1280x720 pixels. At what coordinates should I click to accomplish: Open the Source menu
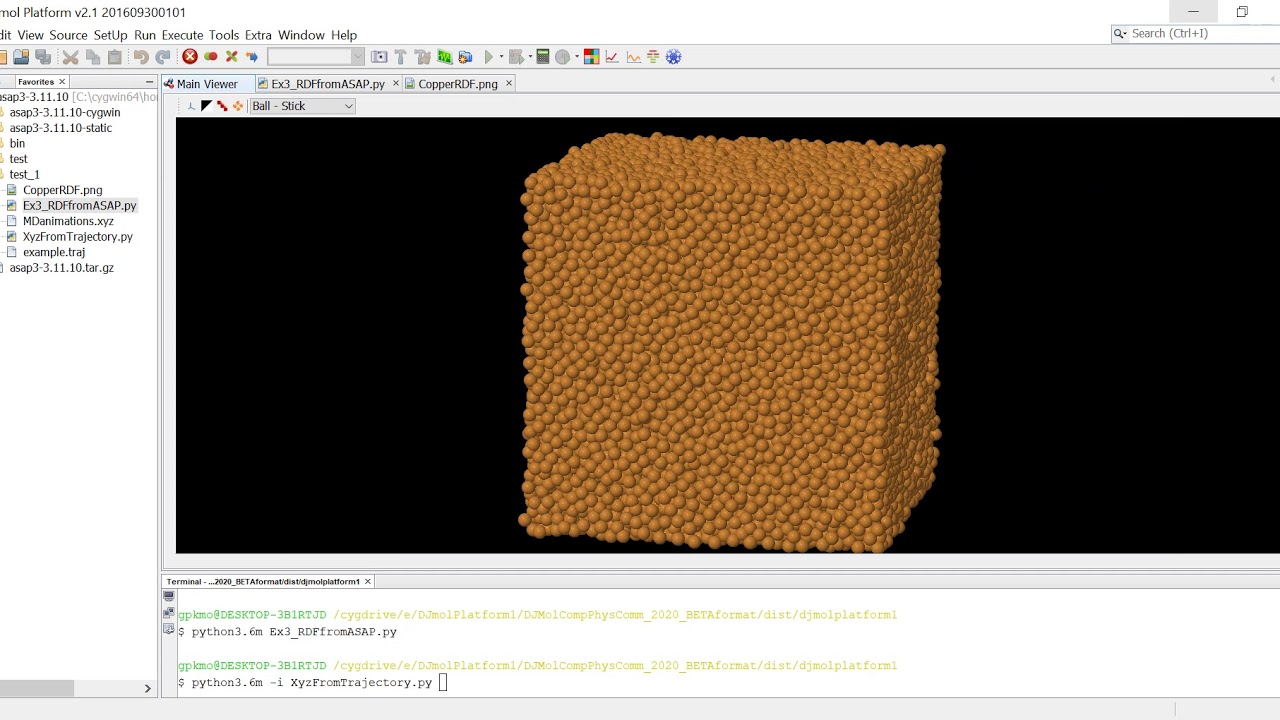tap(68, 35)
